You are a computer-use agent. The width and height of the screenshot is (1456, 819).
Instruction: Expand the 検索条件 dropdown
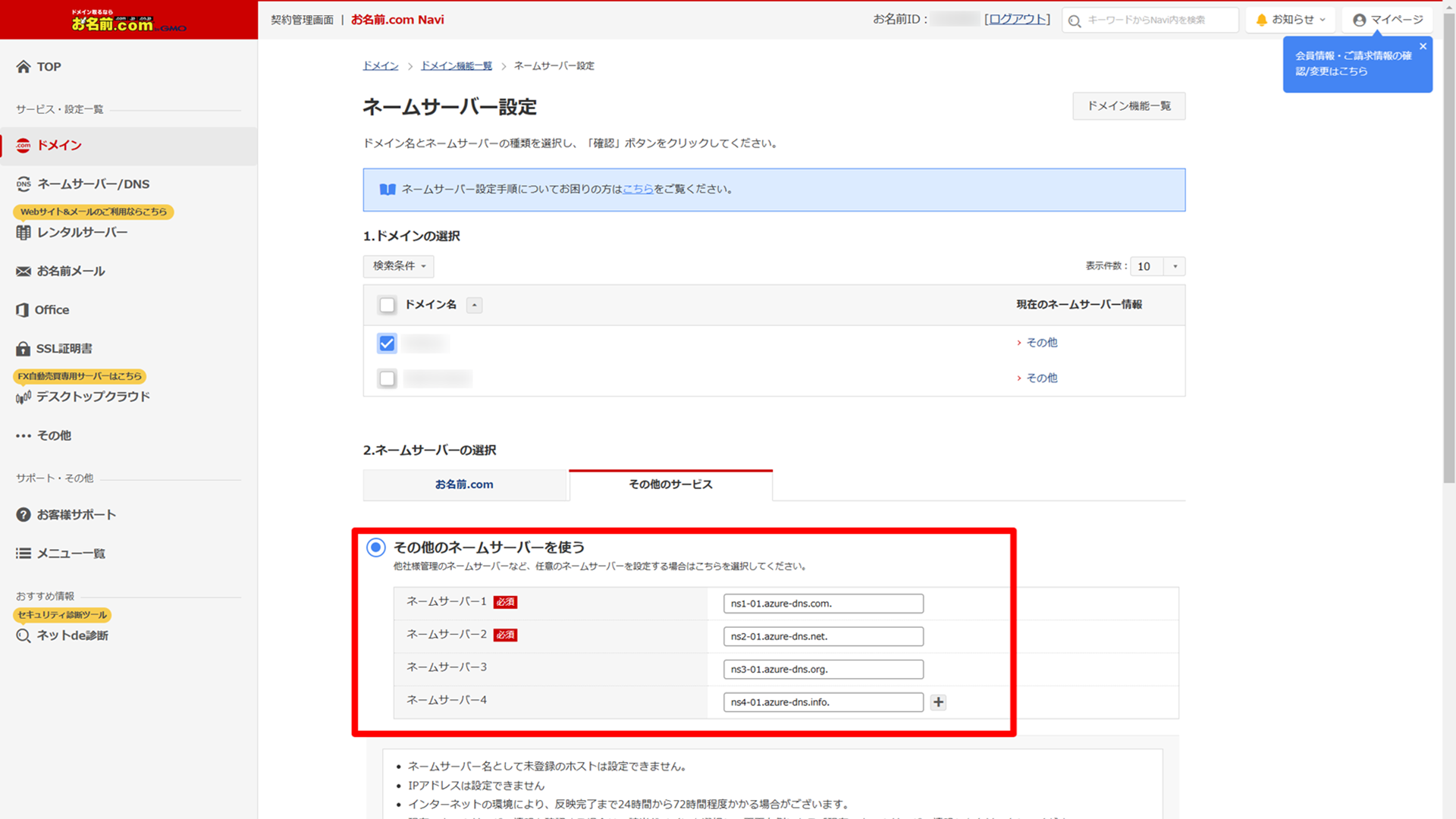[x=398, y=266]
